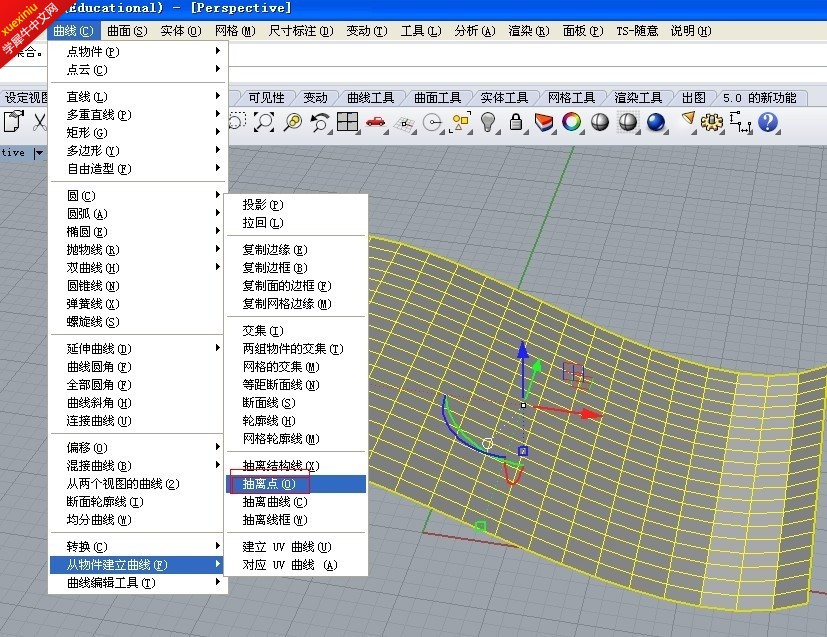
Task: Select 从两个视图的曲线(2) menu entry
Action: tap(138, 484)
